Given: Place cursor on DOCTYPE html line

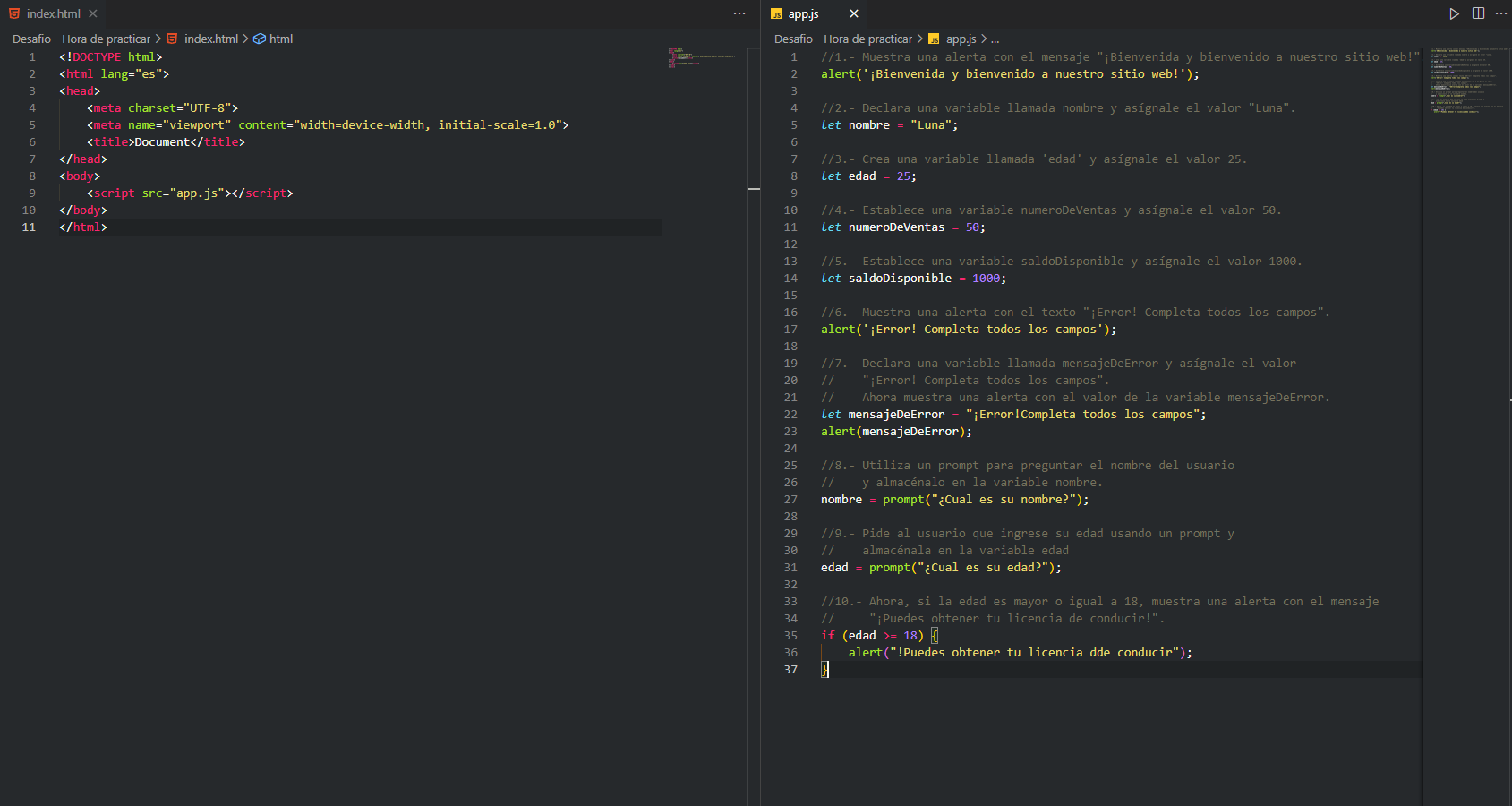Looking at the screenshot, I should click(x=111, y=56).
